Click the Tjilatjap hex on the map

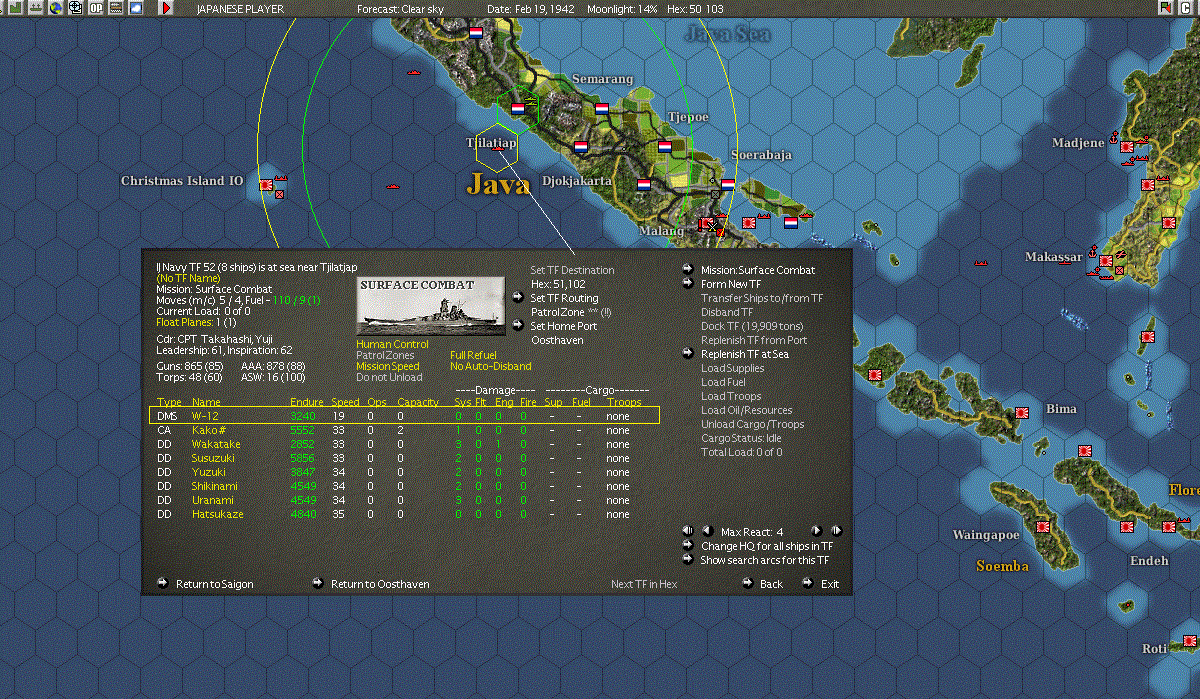496,148
